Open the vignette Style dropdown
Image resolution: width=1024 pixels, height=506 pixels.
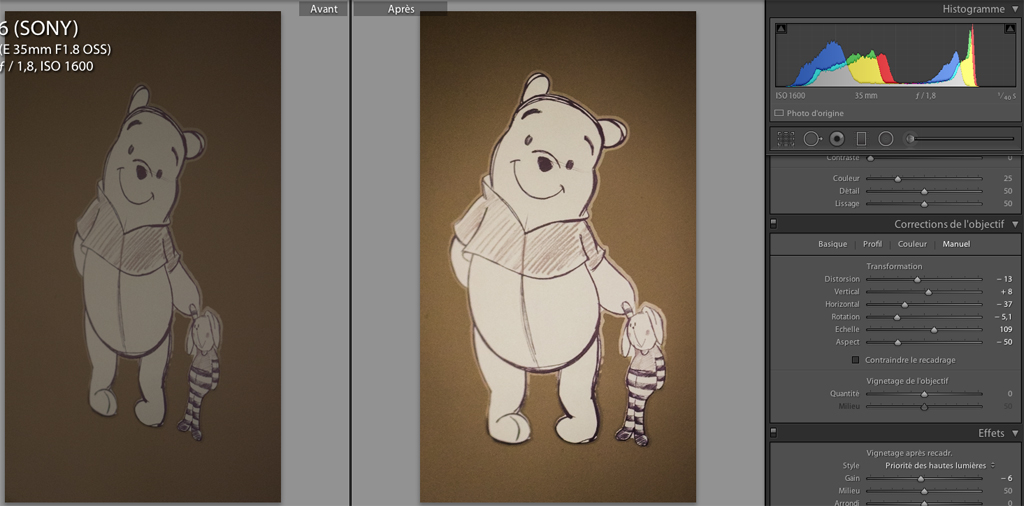[x=940, y=466]
